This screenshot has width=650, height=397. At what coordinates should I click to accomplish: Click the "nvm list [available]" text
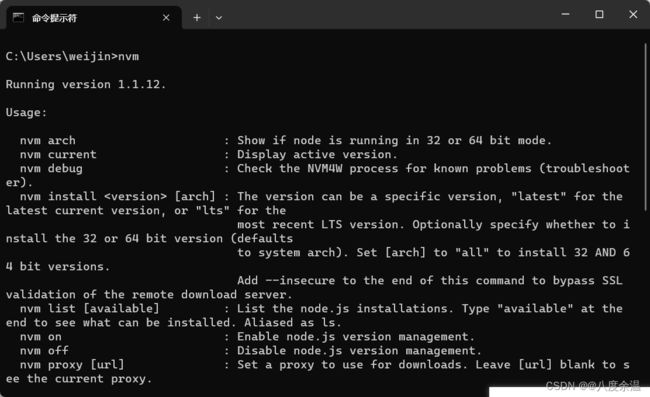(89, 309)
